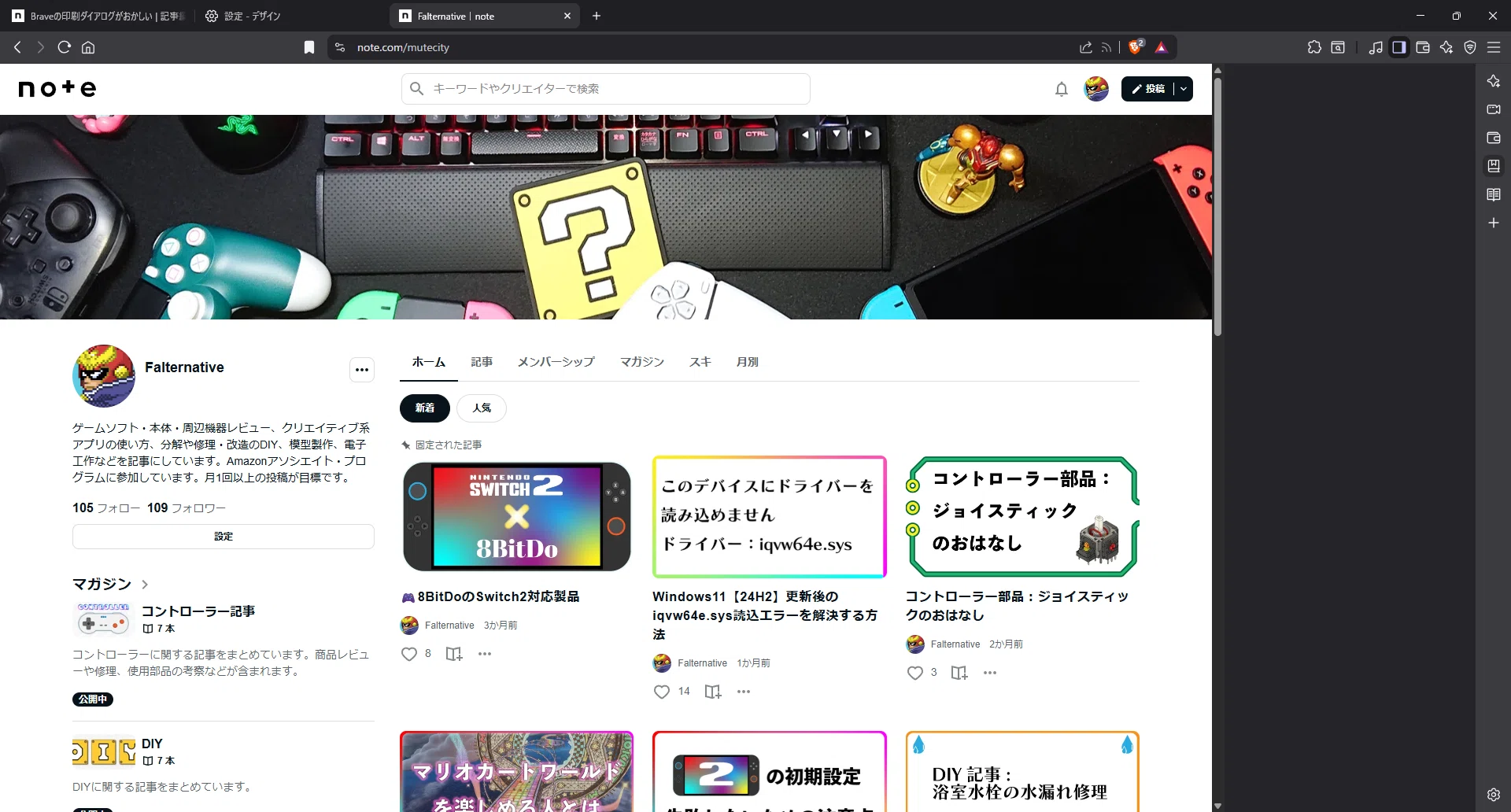Open the コントローラー記事 magazine
The height and width of the screenshot is (812, 1511).
tap(198, 611)
